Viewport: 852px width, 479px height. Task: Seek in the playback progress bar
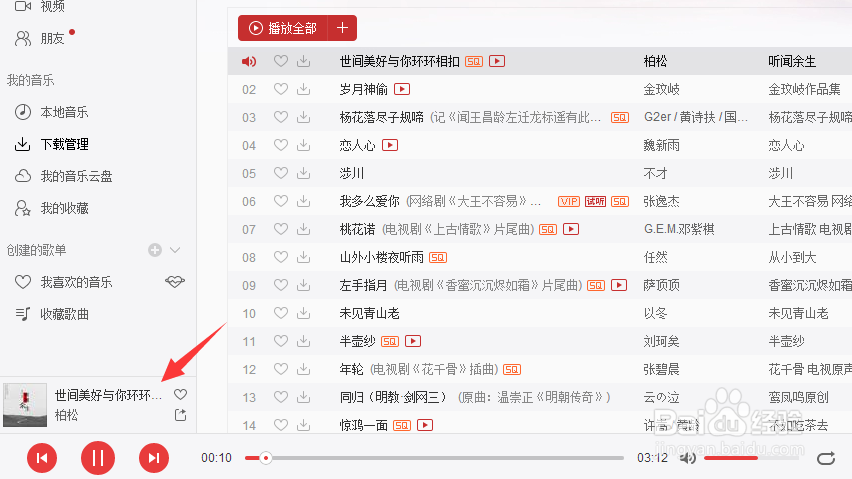pos(434,458)
